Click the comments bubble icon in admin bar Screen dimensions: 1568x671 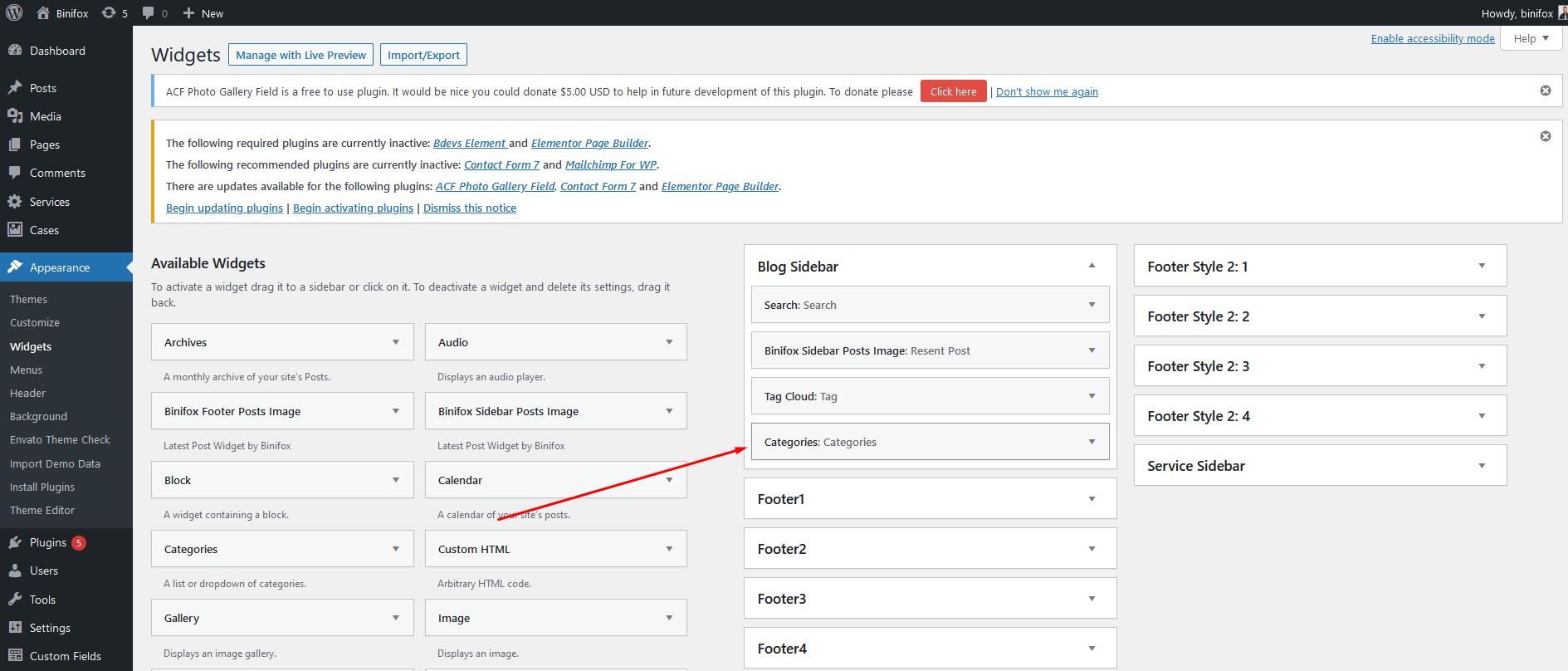click(149, 12)
